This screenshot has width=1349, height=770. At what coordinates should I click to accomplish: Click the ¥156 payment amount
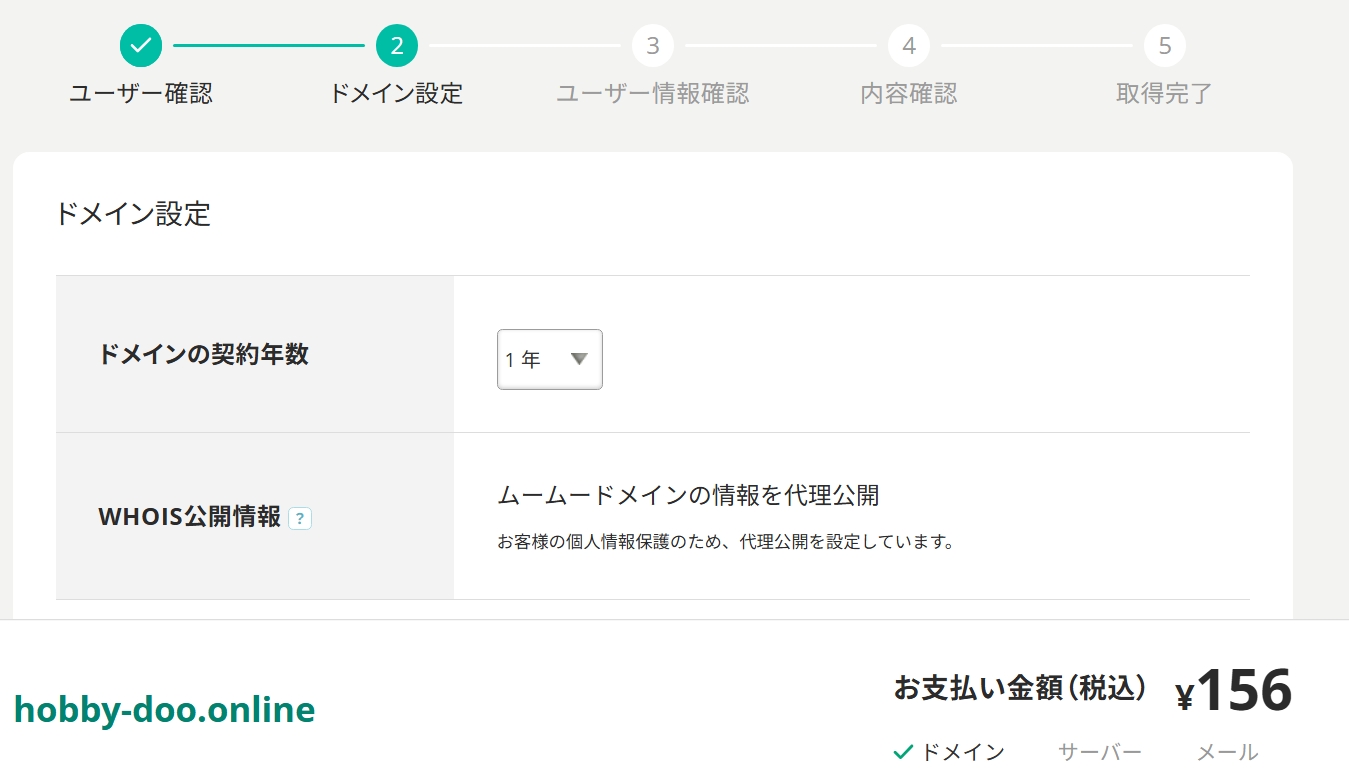(1234, 690)
